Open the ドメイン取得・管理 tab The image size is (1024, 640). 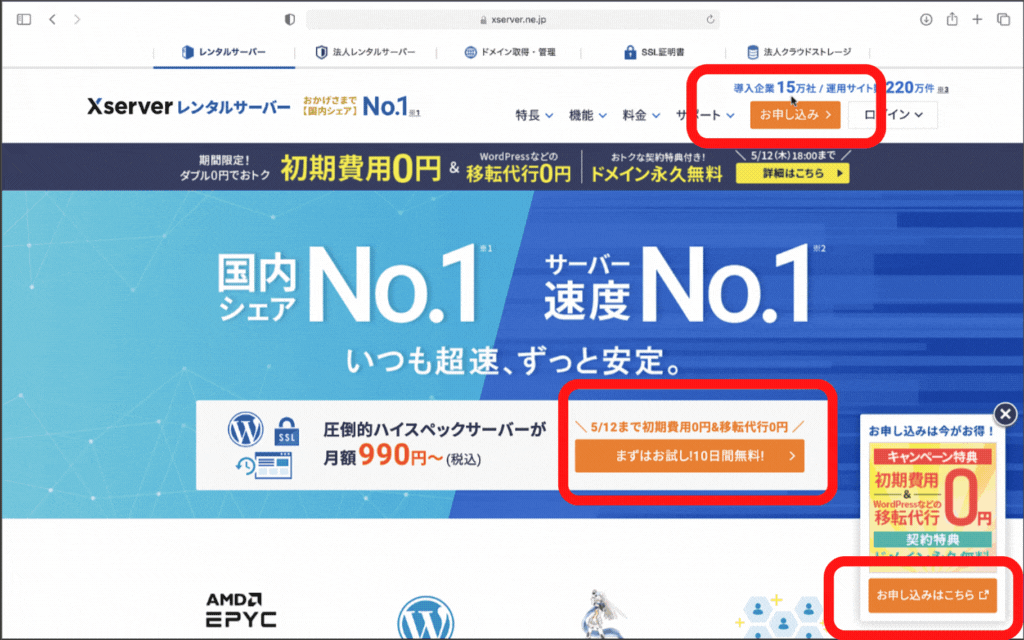[510, 52]
